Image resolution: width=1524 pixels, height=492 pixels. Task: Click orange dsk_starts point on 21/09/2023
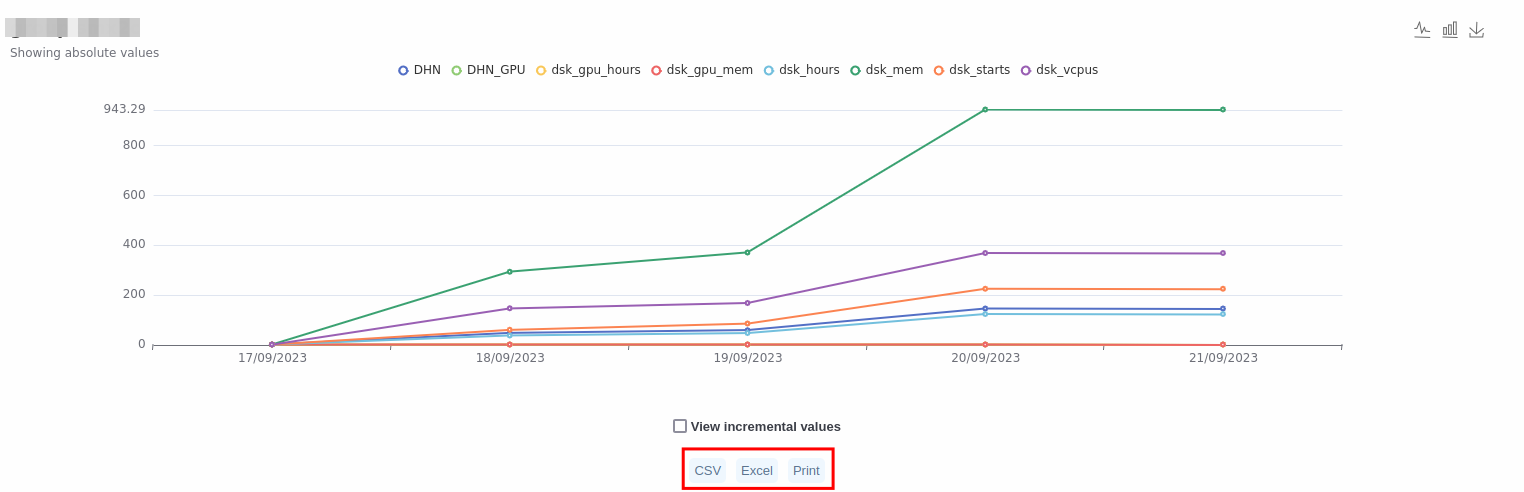1222,289
